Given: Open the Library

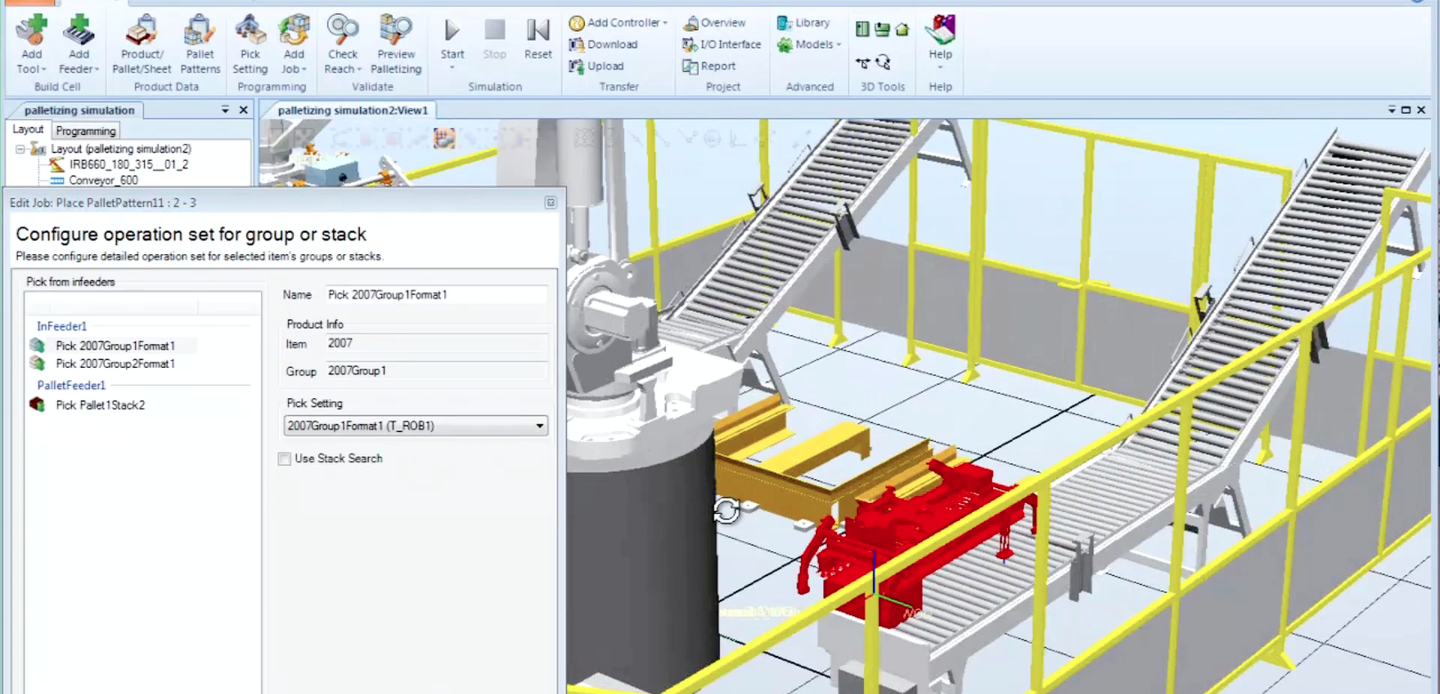Looking at the screenshot, I should (x=803, y=22).
